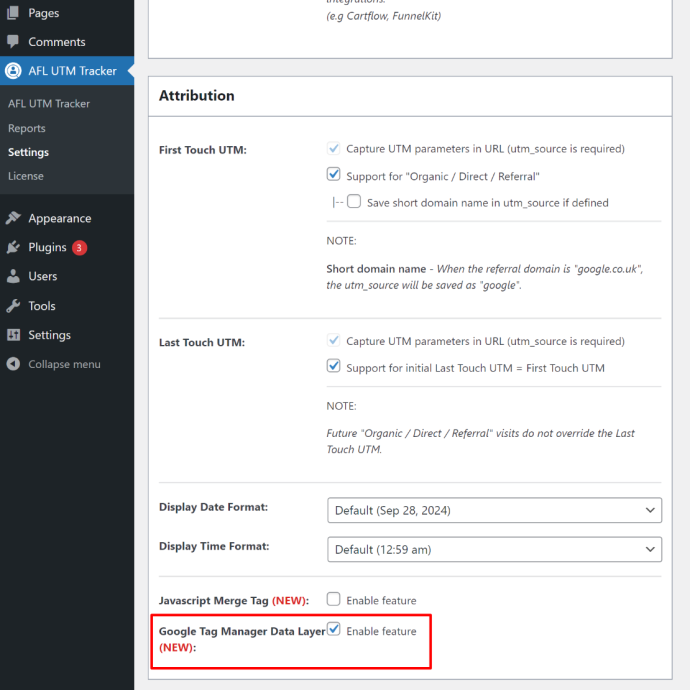
Task: Click the '(e.g Cartflow, FunnelKit)' text
Action: (x=383, y=16)
